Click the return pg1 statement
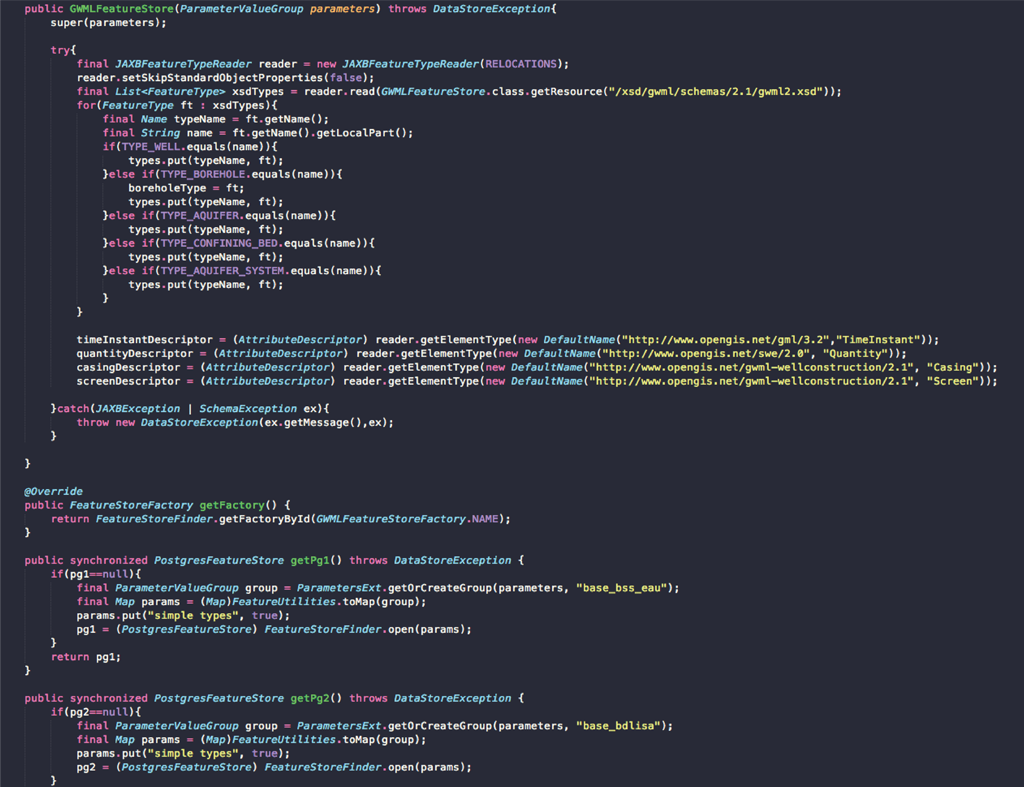This screenshot has height=787, width=1024. pos(85,657)
